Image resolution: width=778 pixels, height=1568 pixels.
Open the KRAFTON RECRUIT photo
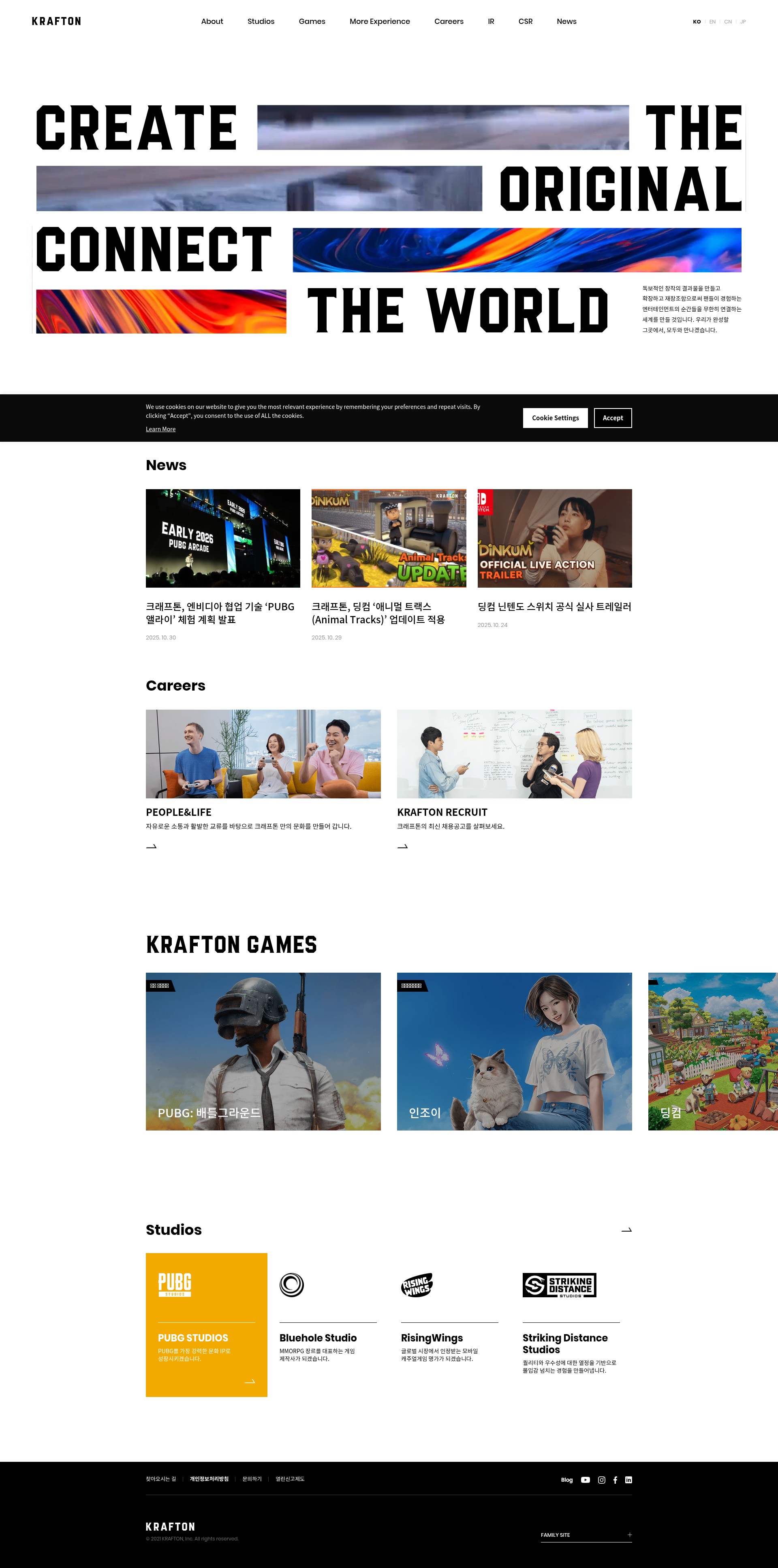514,753
